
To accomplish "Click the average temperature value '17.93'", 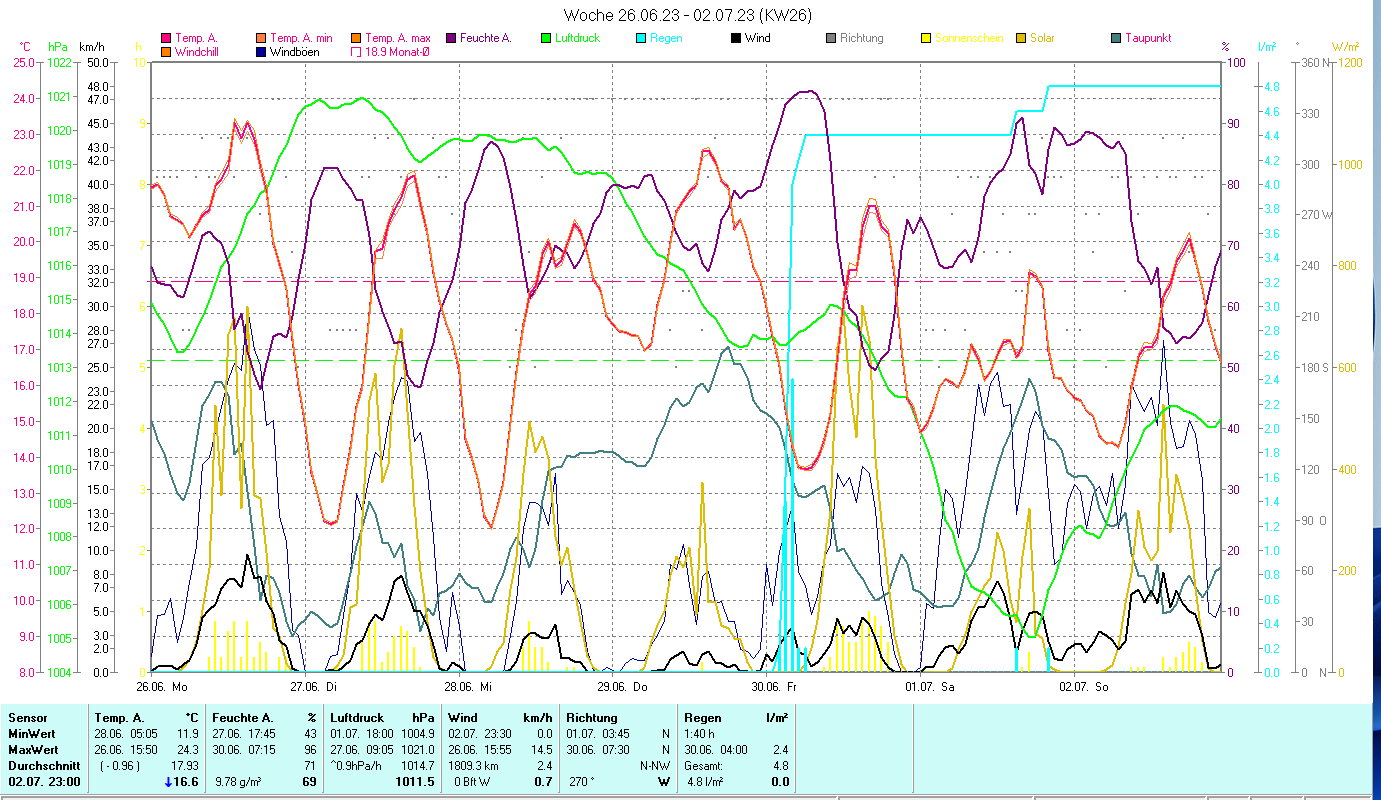I will click(186, 766).
